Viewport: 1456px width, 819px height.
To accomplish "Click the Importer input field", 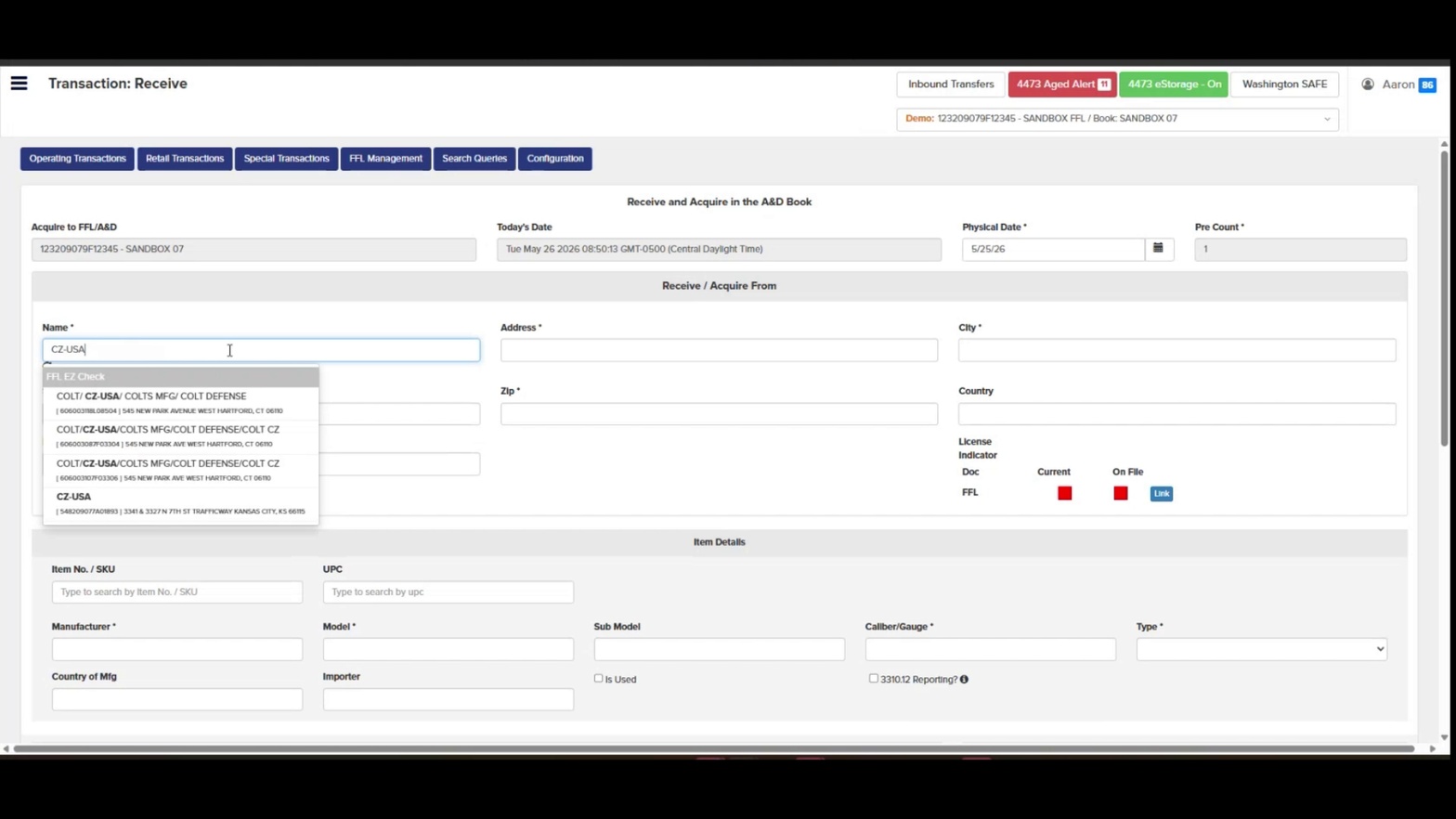I will tap(448, 699).
